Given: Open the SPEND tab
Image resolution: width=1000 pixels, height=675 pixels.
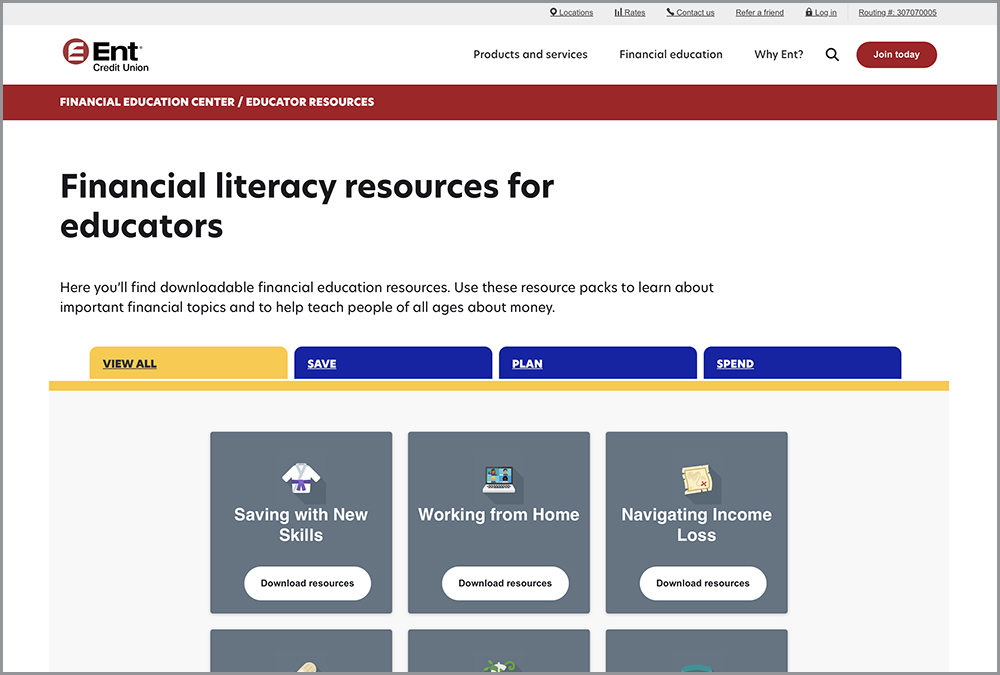Looking at the screenshot, I should click(x=802, y=363).
